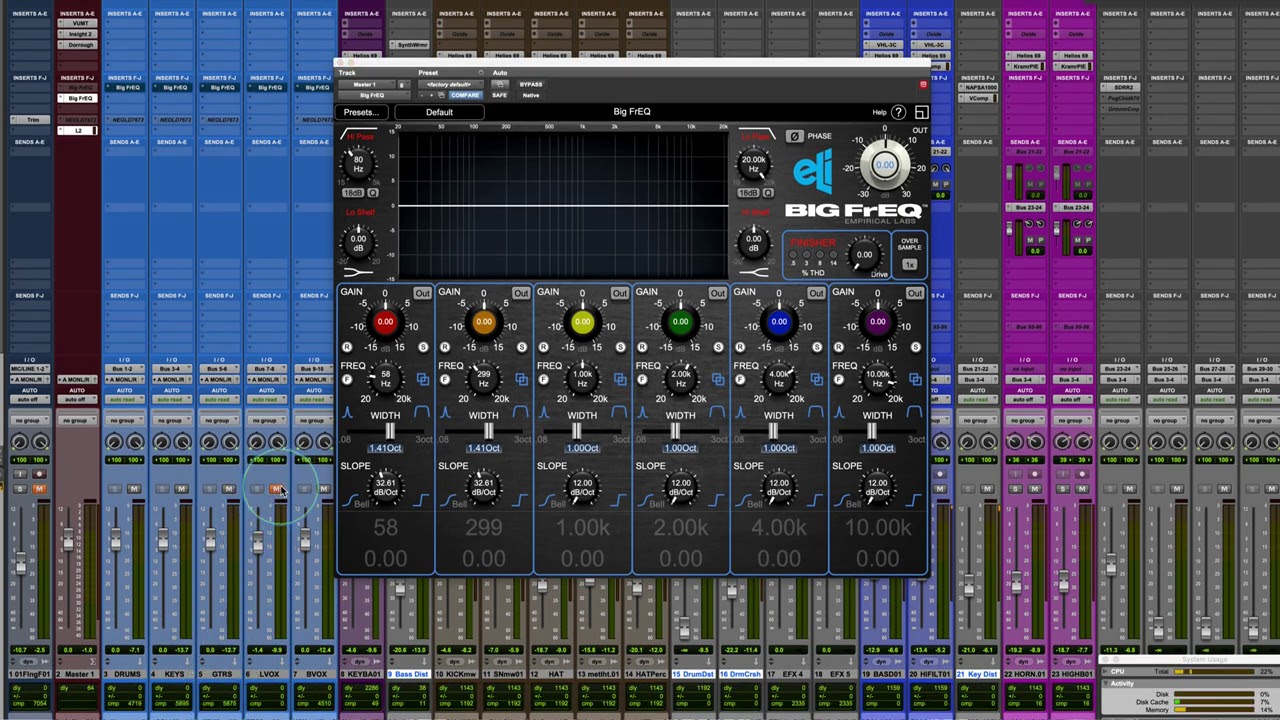Open the no group dropdown on Master 1 track

(76, 421)
